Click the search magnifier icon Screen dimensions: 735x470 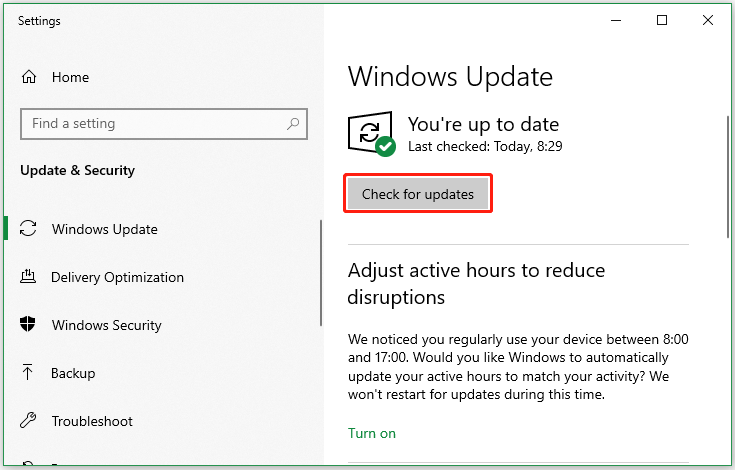click(293, 124)
